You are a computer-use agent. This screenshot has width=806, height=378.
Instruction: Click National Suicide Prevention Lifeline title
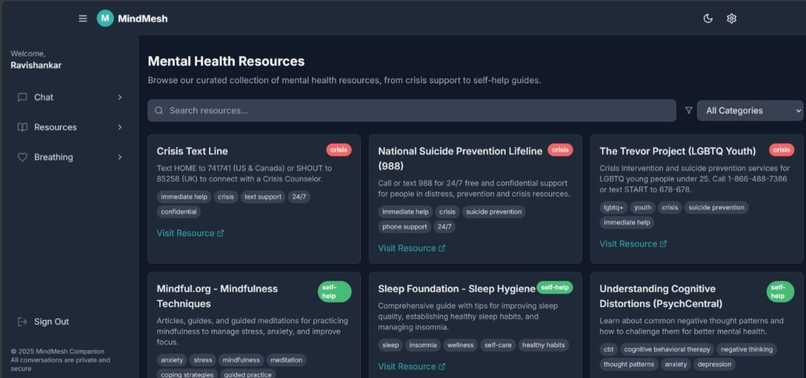[460, 158]
